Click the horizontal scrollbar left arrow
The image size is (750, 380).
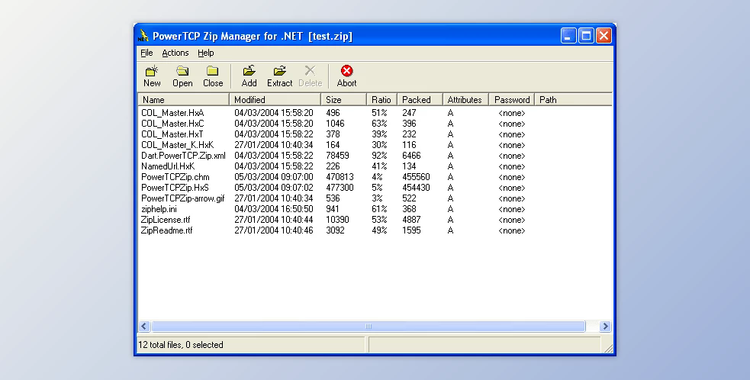coord(144,326)
